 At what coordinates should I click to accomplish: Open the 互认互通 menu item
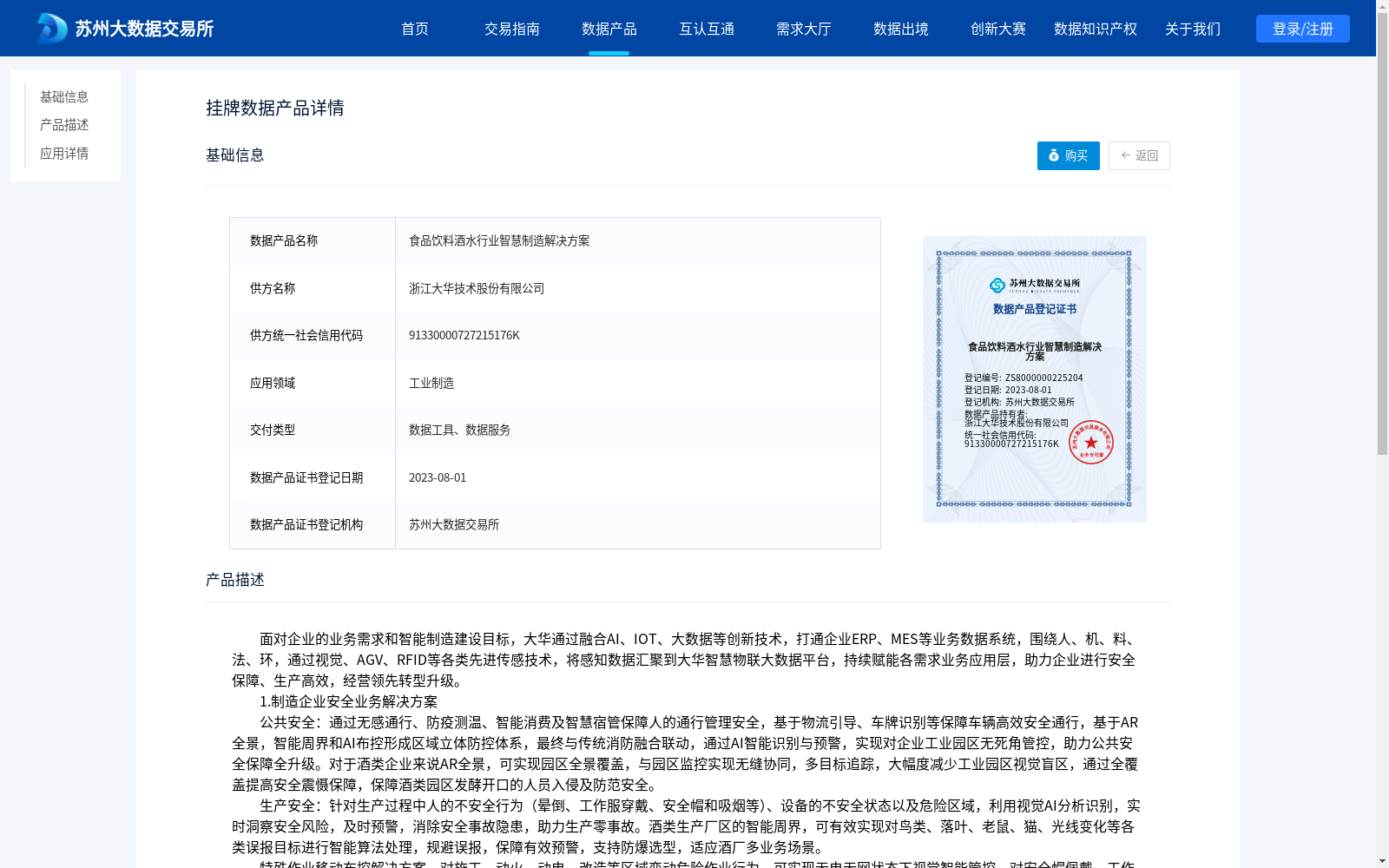[707, 29]
